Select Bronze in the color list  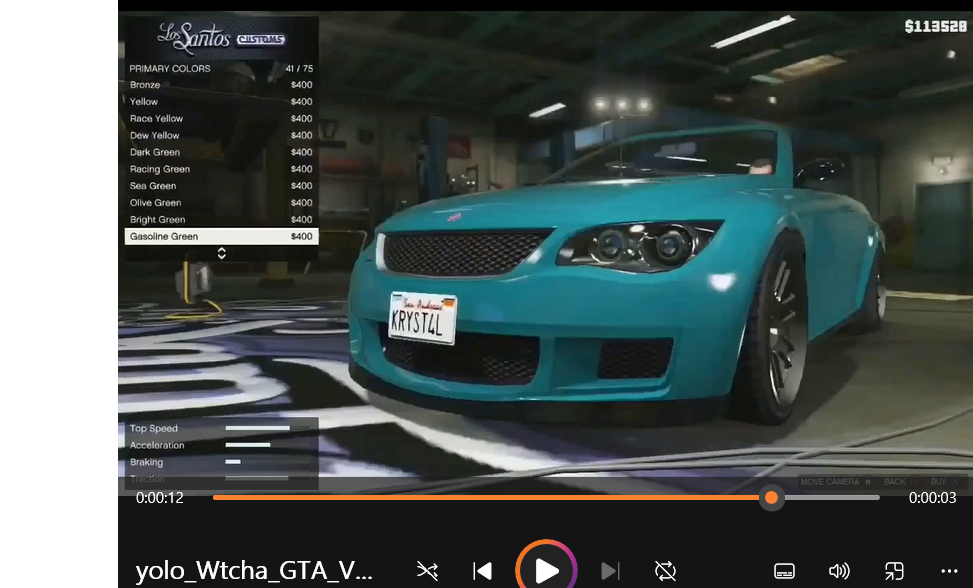click(x=222, y=85)
